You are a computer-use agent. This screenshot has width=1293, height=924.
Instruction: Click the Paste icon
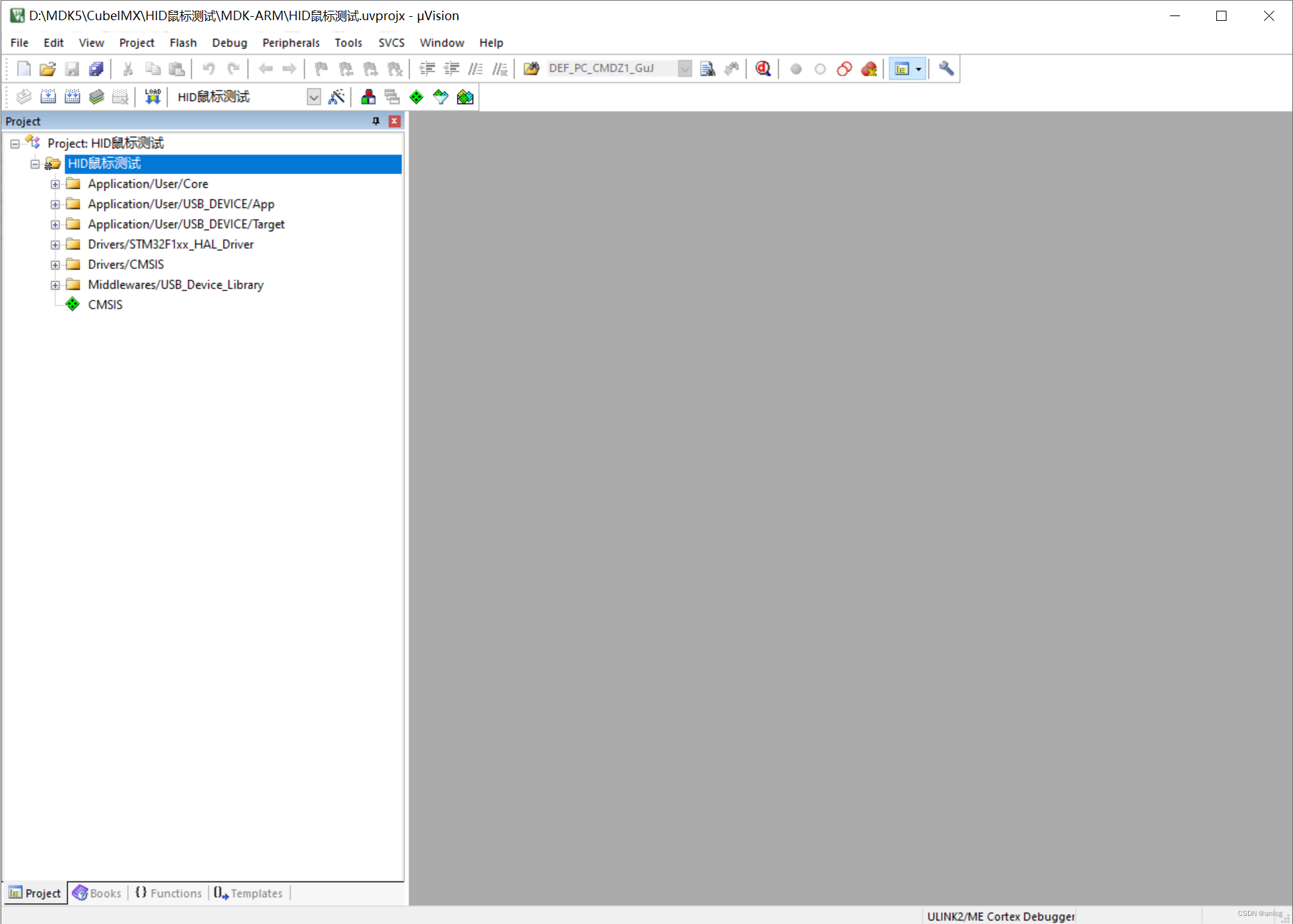point(177,69)
